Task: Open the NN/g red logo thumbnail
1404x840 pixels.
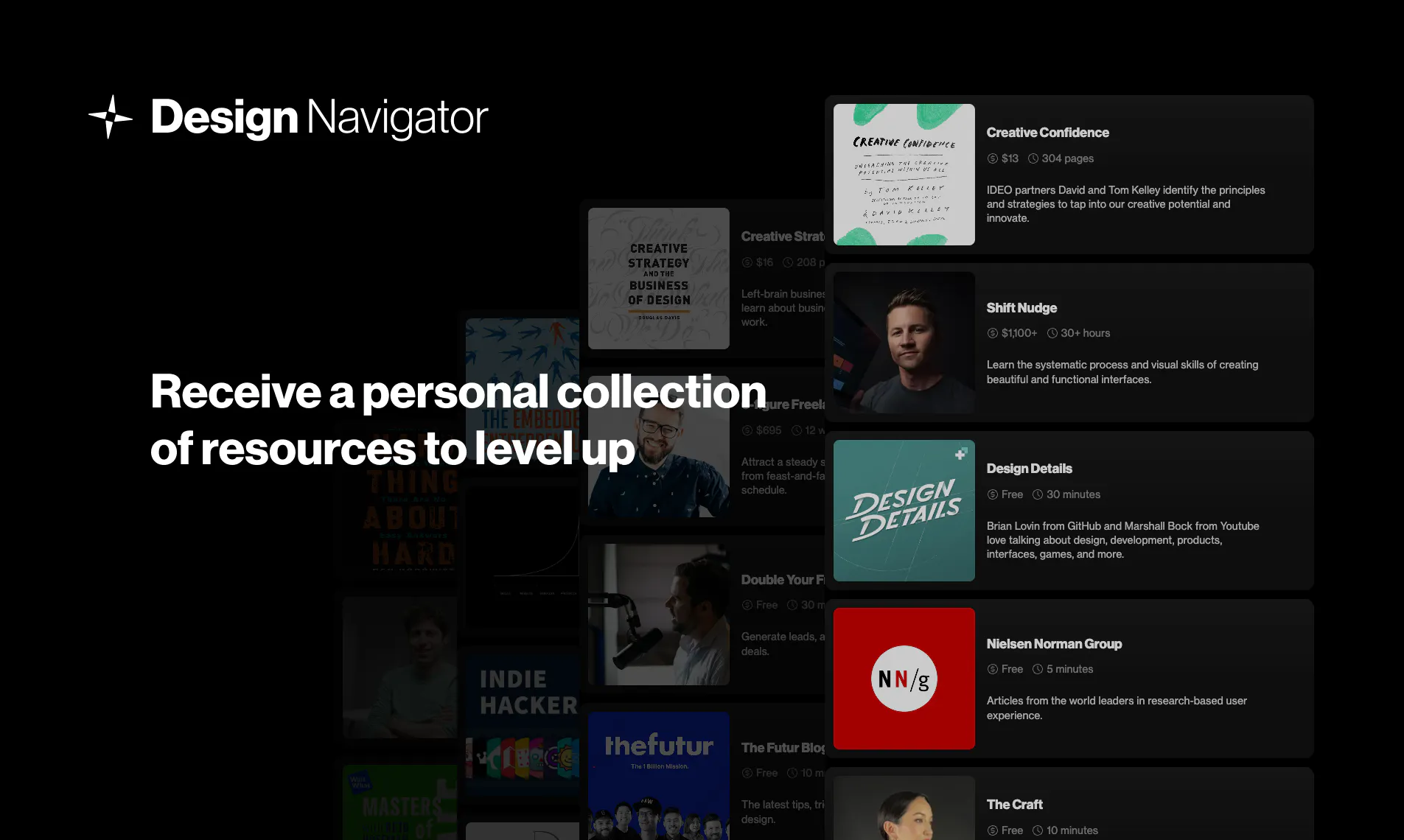Action: pos(904,679)
